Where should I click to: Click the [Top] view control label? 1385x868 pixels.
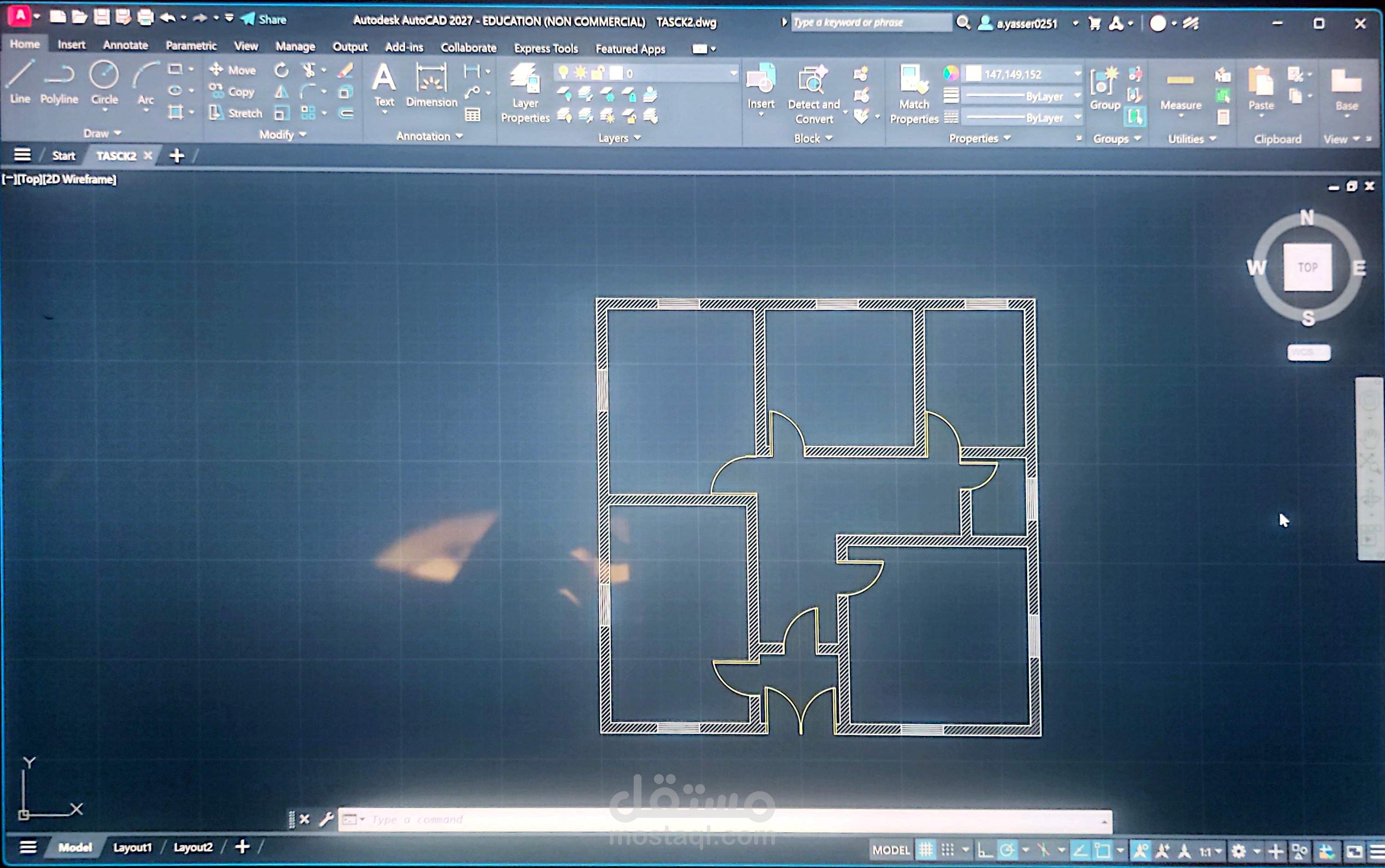click(x=29, y=179)
